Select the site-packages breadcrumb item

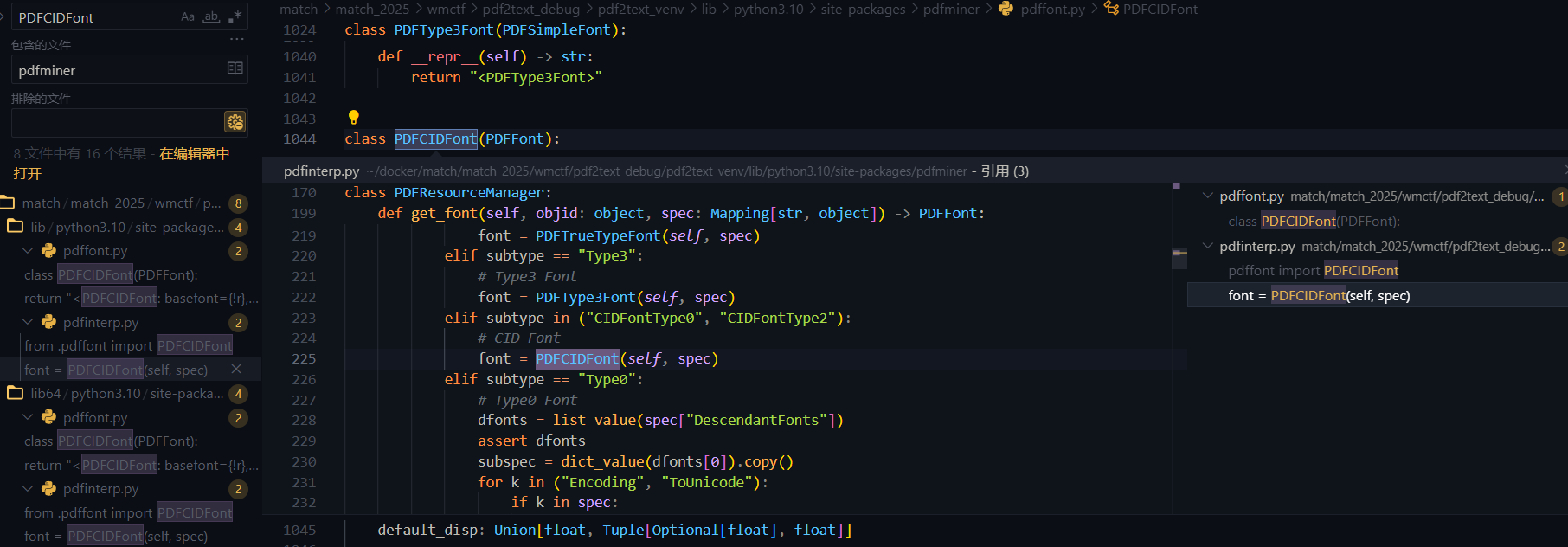863,9
